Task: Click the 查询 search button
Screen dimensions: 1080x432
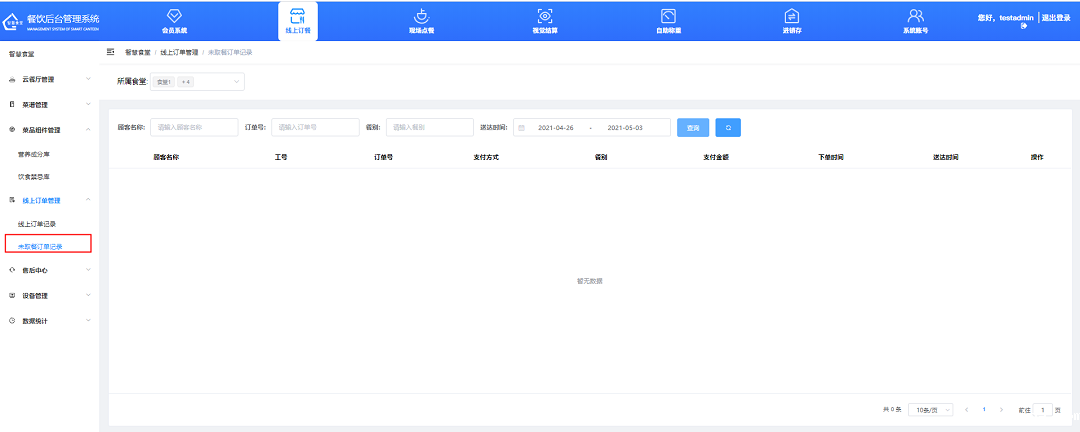Action: pyautogui.click(x=693, y=128)
